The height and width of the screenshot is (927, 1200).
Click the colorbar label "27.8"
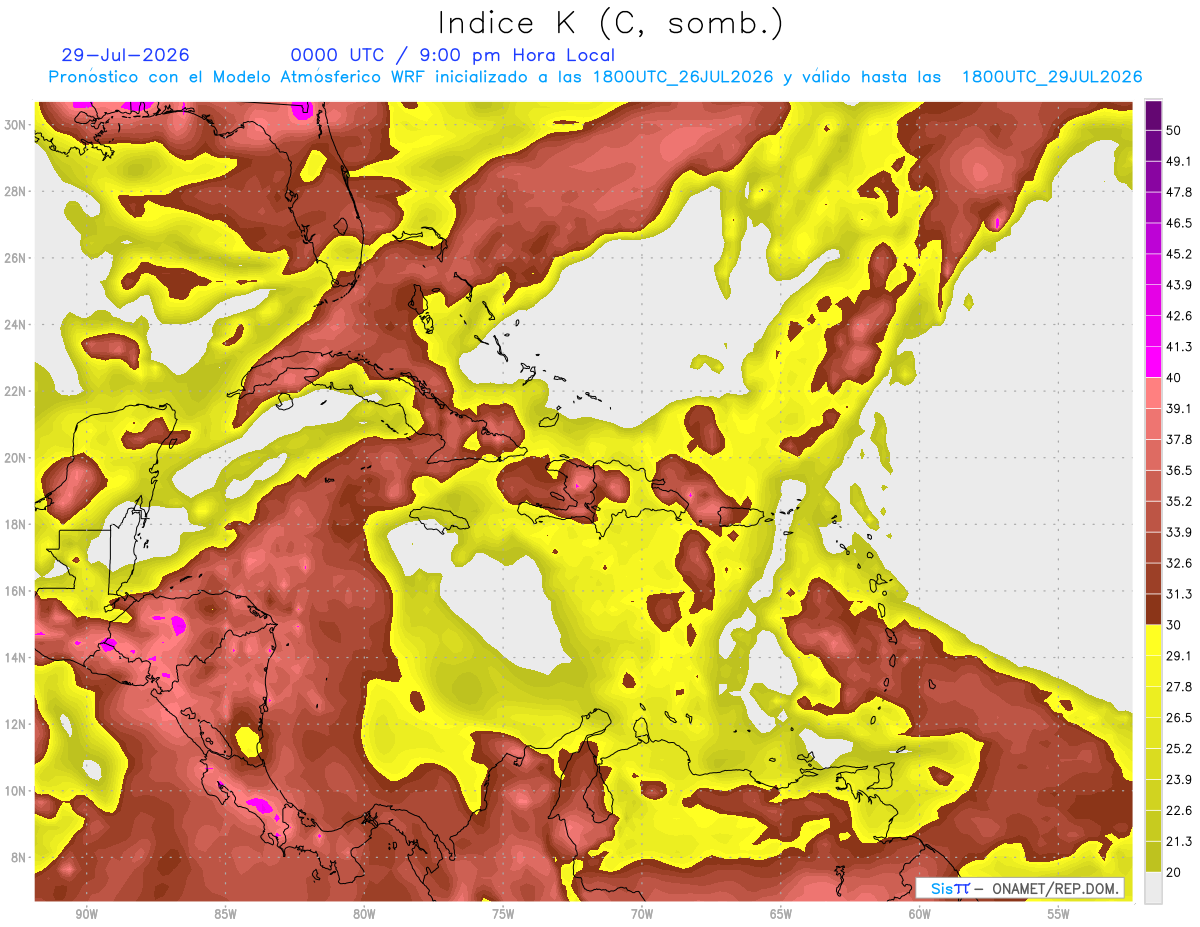[x=1177, y=687]
